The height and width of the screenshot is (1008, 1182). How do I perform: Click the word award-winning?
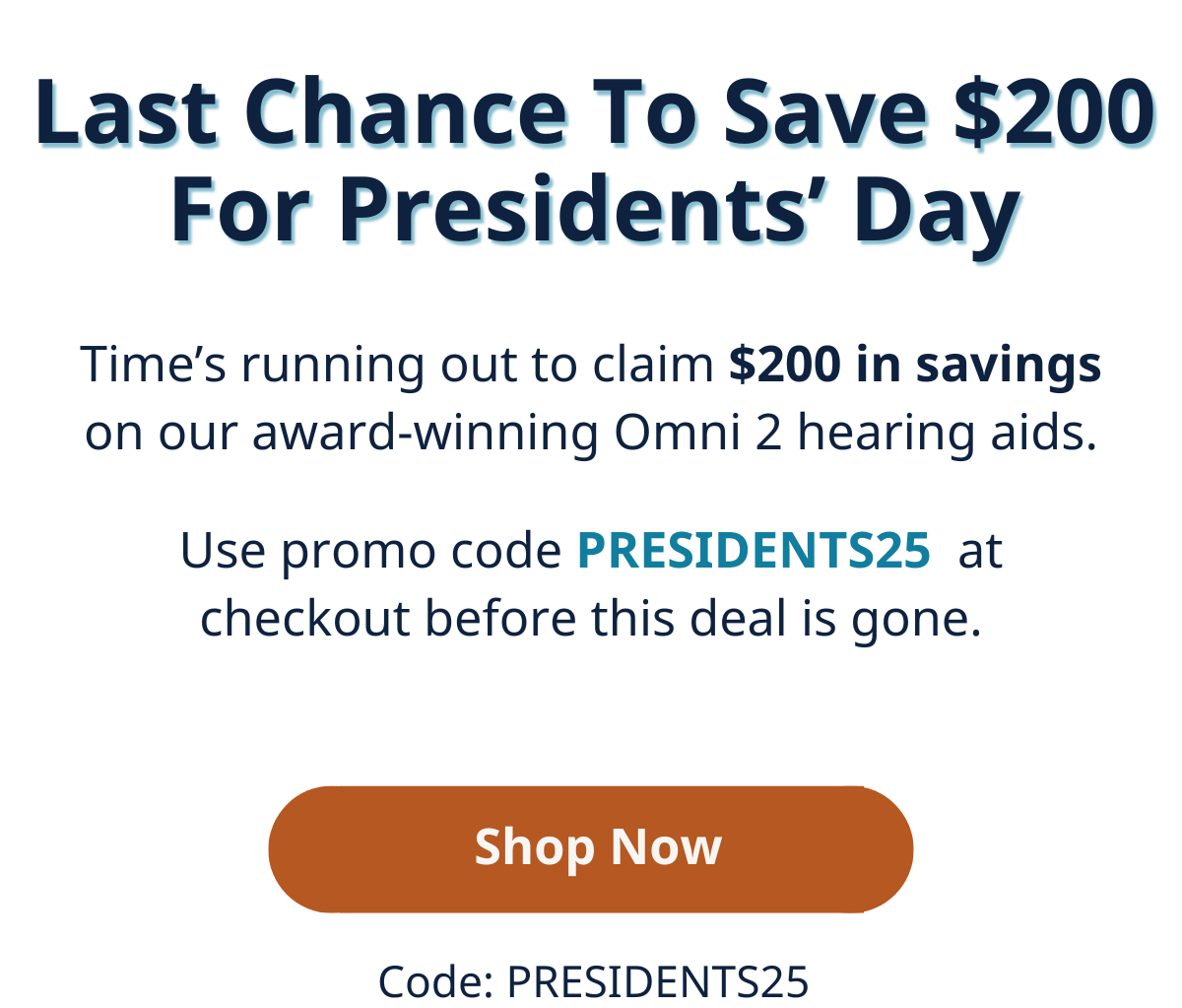(426, 433)
